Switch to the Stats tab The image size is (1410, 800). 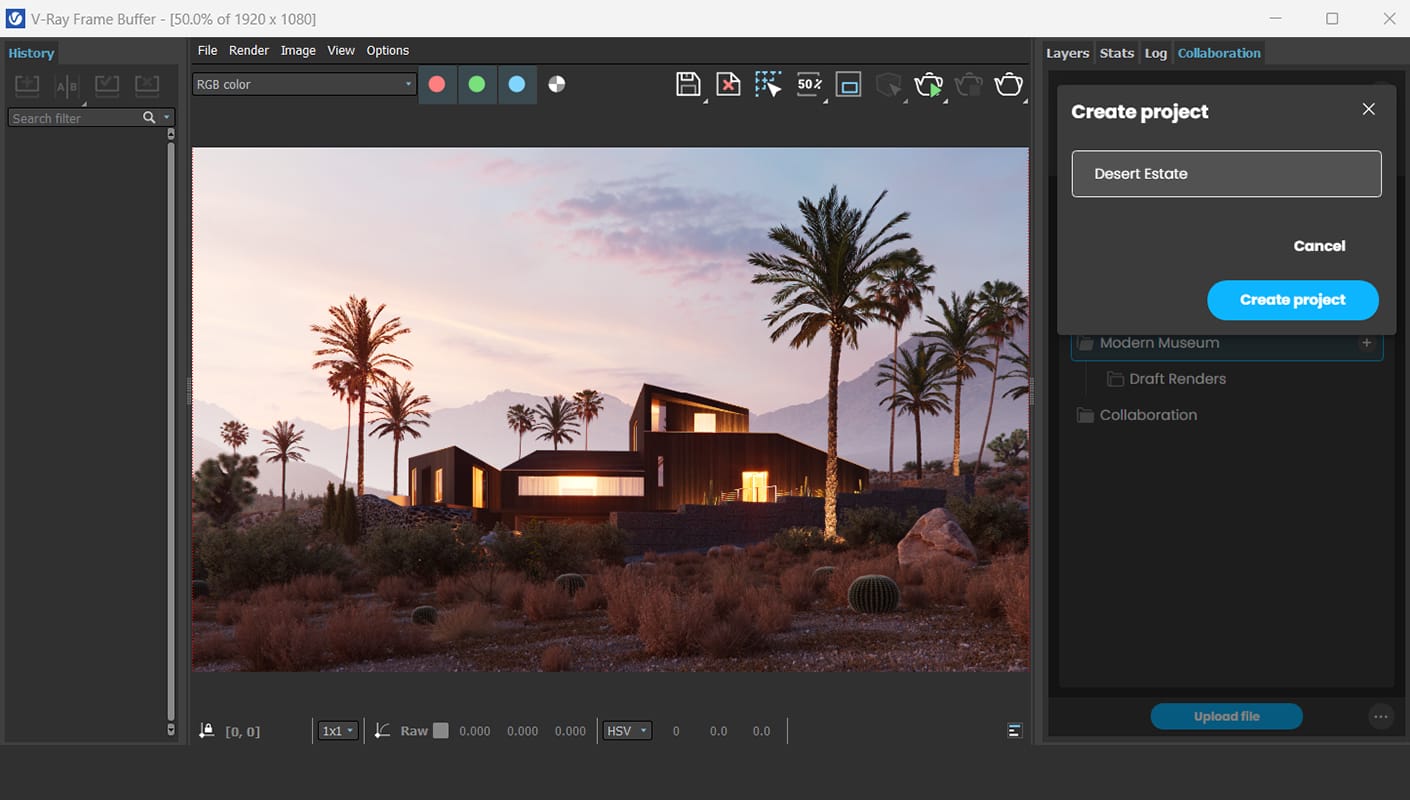(1116, 53)
